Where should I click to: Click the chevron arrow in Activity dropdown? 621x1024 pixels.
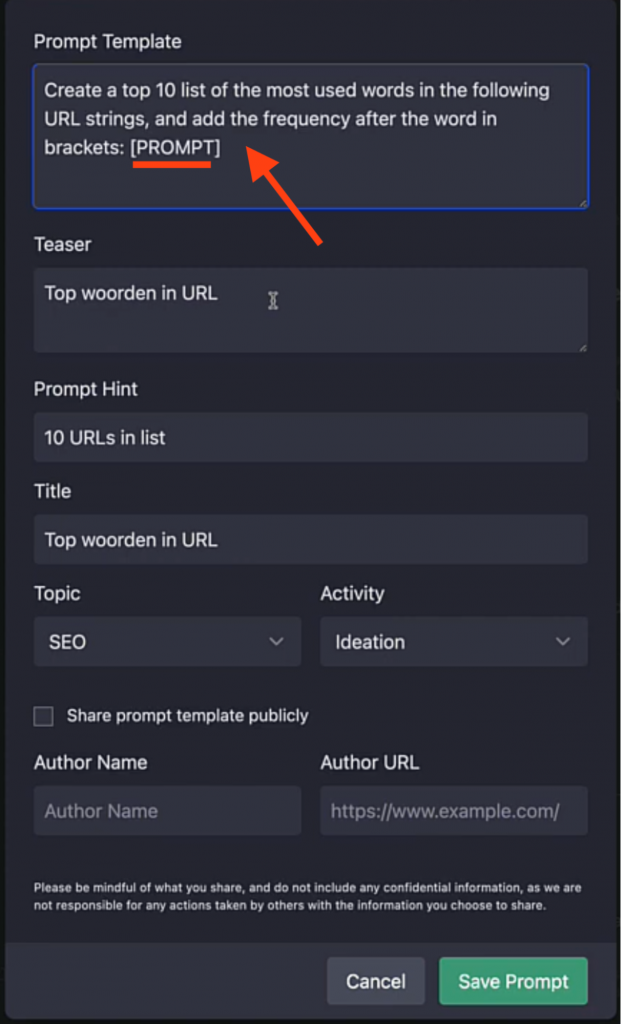point(563,641)
